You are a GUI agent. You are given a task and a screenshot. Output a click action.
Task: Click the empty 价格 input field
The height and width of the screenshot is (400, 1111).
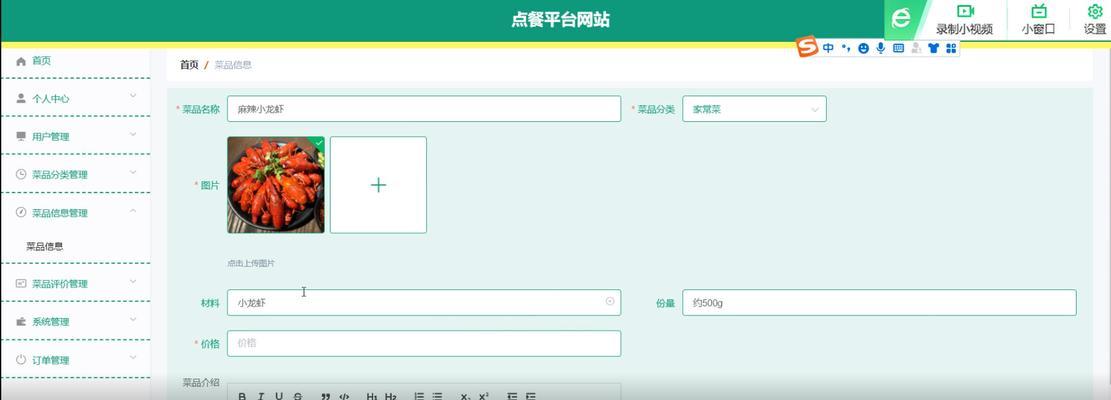[x=424, y=343]
